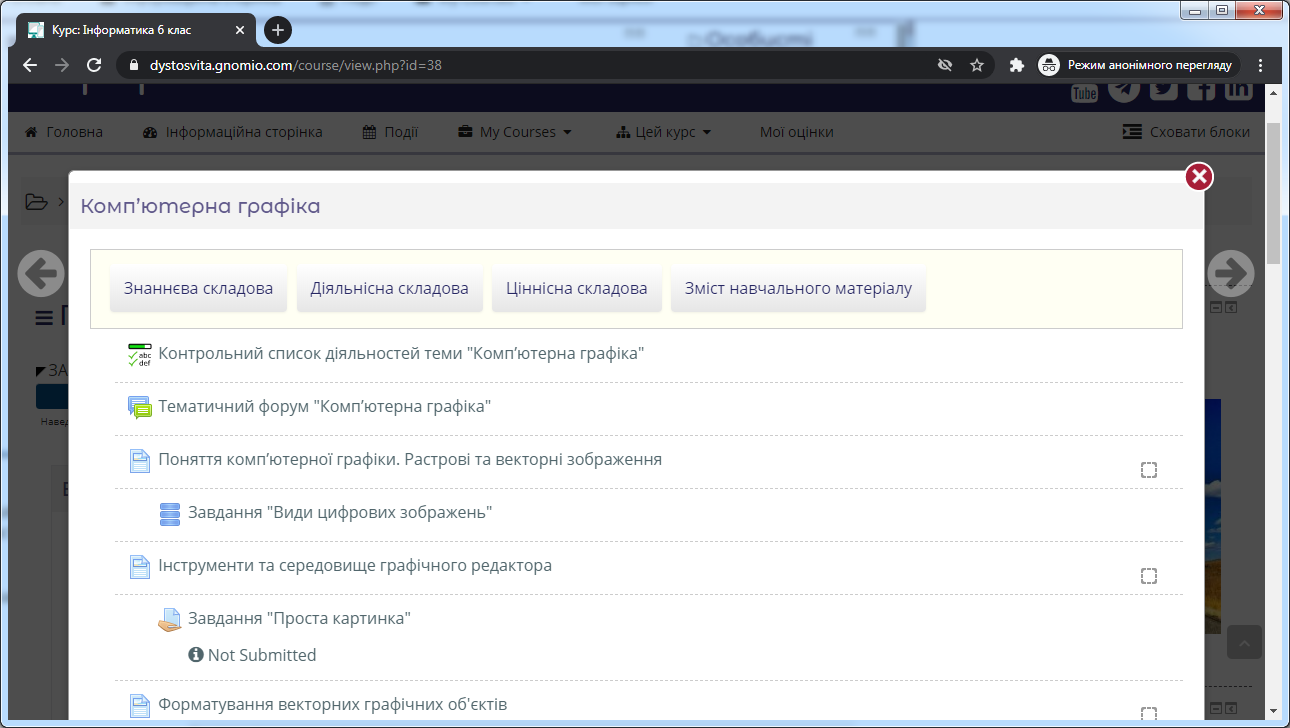Open Chrome three-dot menu
The width and height of the screenshot is (1290, 728).
pyautogui.click(x=1260, y=65)
